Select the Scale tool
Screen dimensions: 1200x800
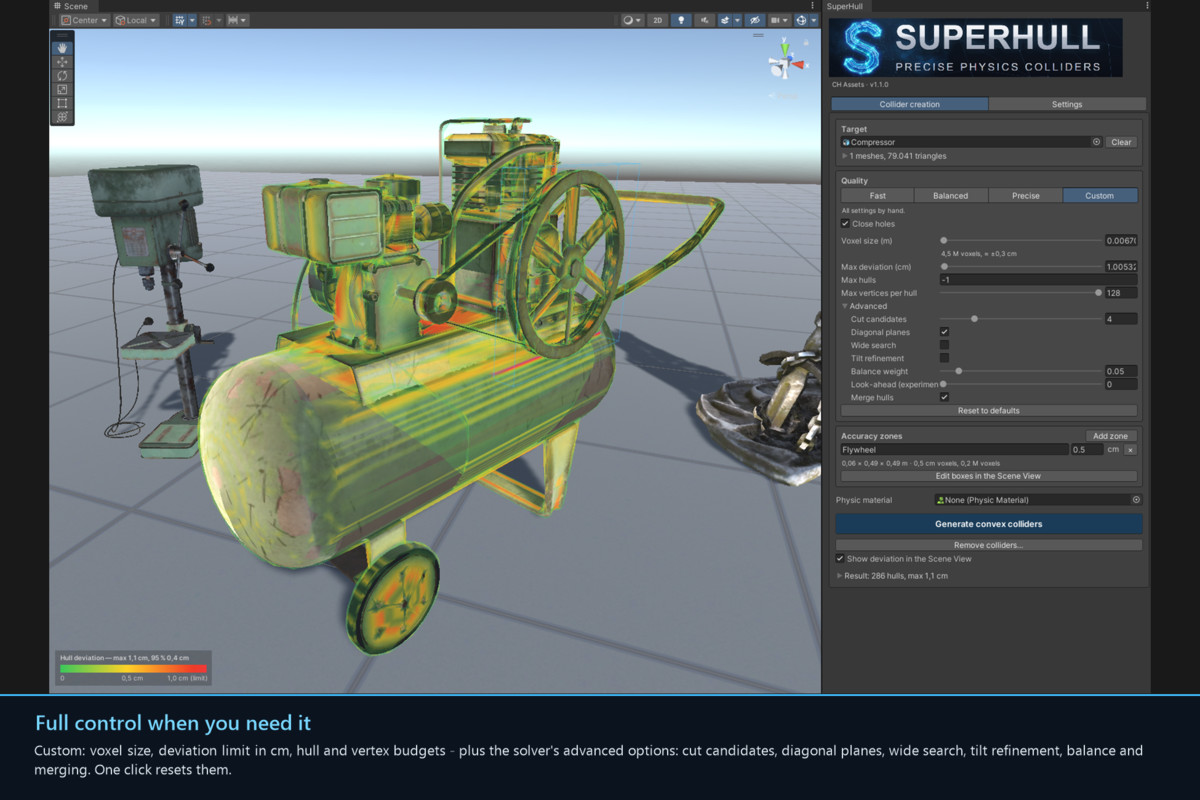click(62, 89)
